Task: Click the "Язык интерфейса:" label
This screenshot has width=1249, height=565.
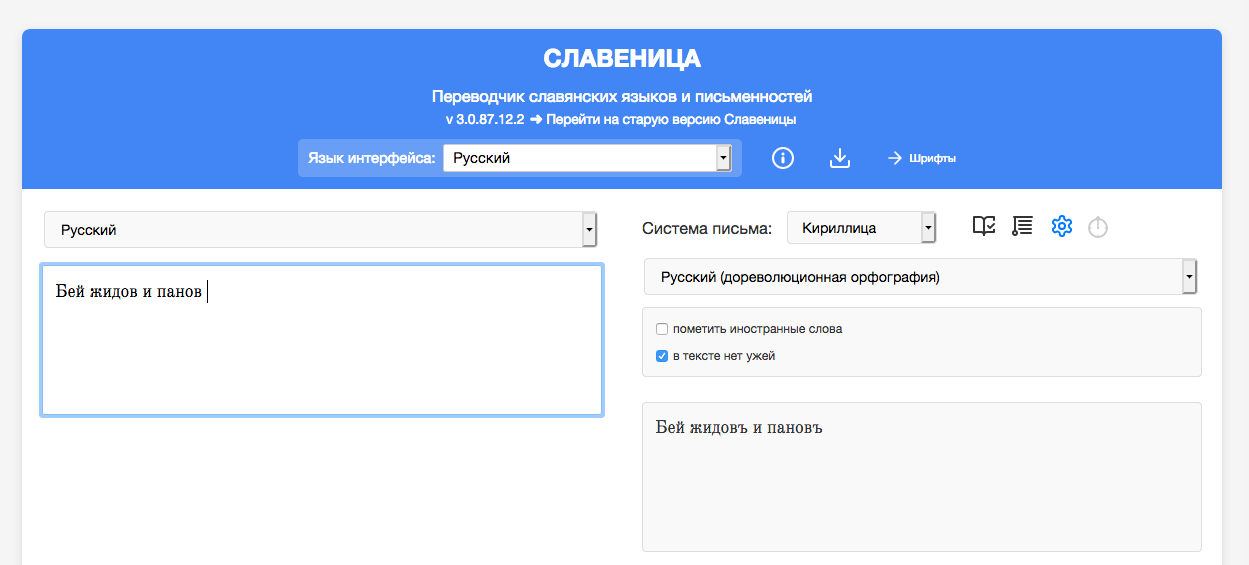Action: point(372,158)
